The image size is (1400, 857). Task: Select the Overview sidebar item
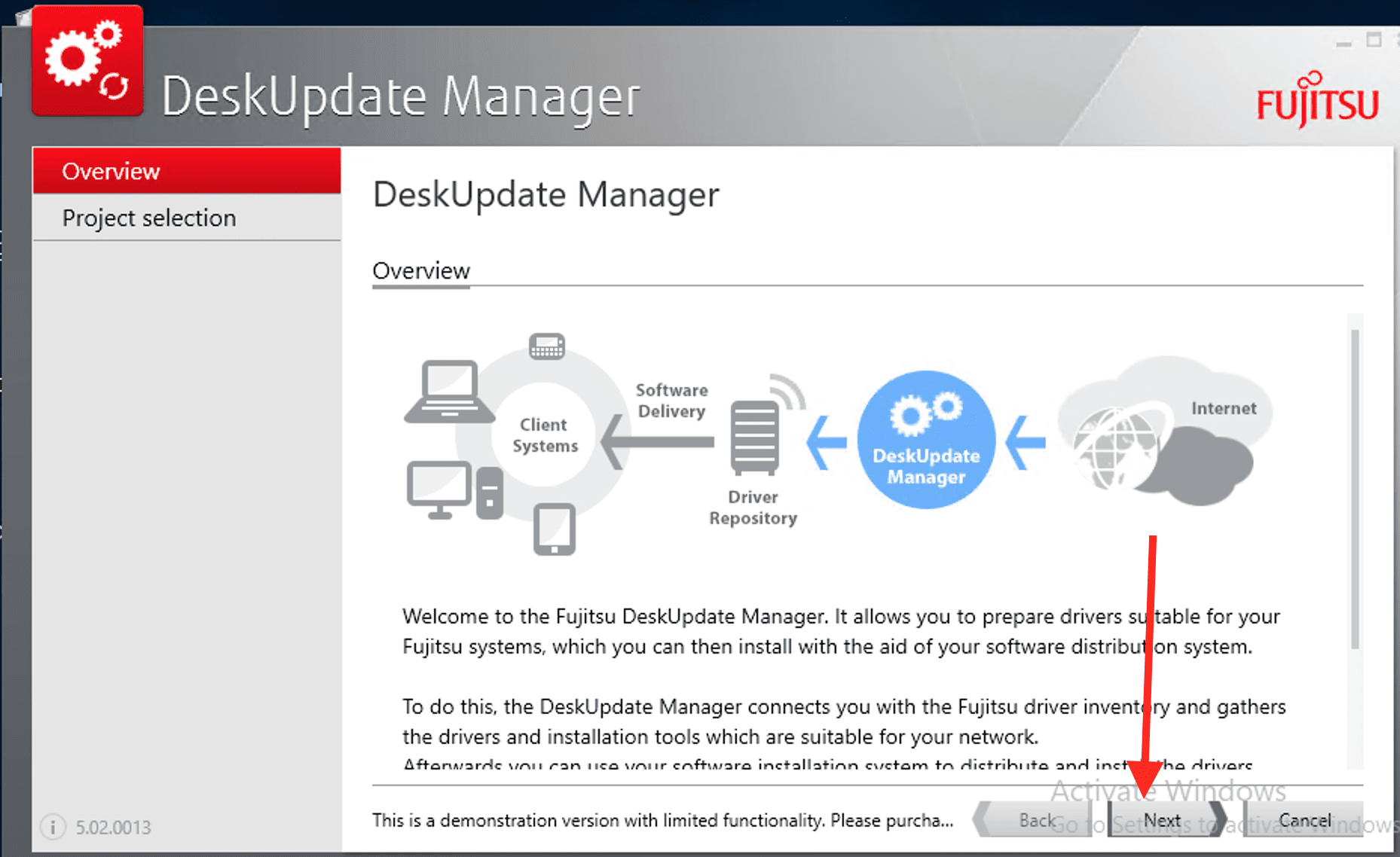186,171
